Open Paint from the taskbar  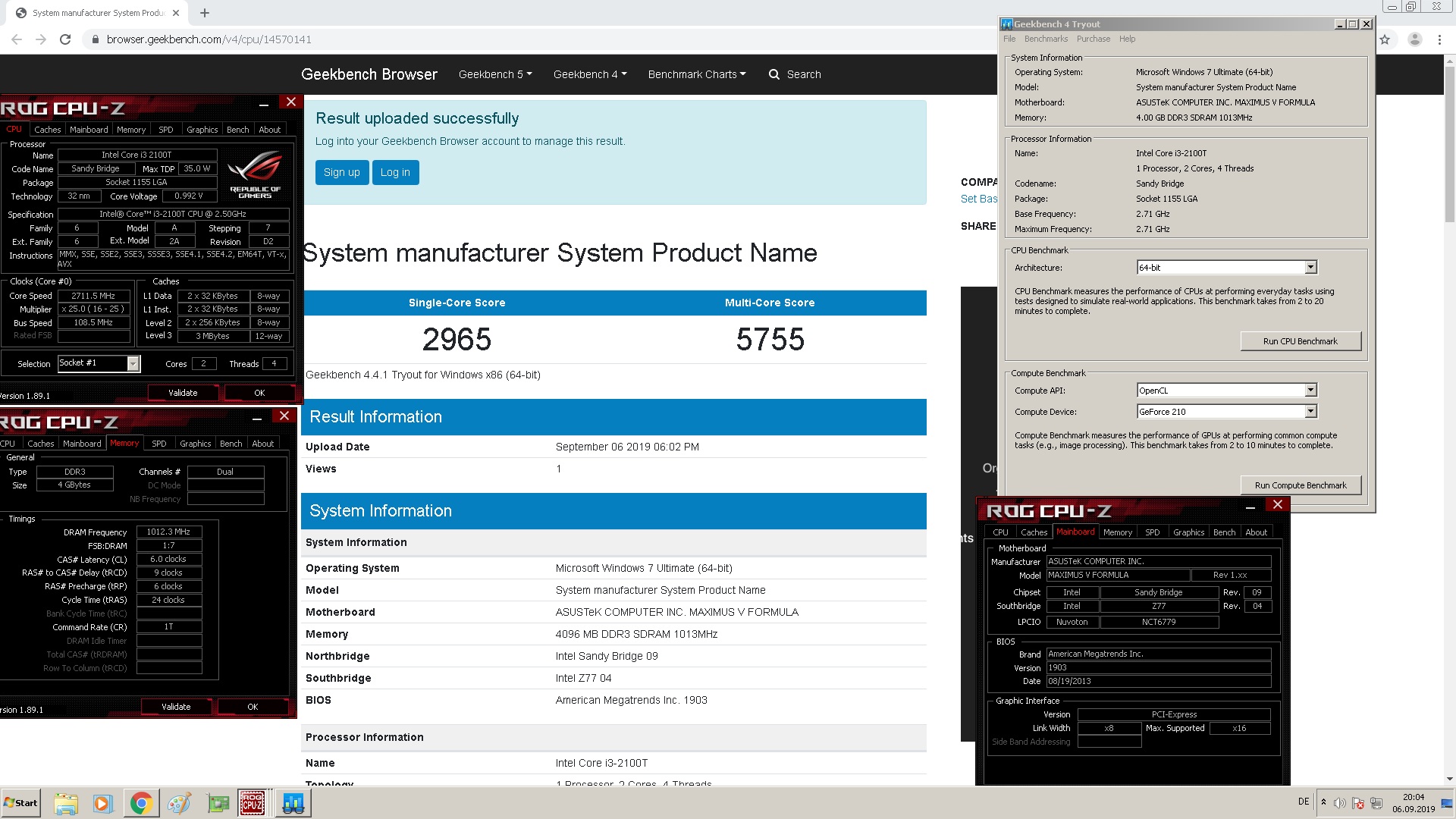[x=179, y=804]
